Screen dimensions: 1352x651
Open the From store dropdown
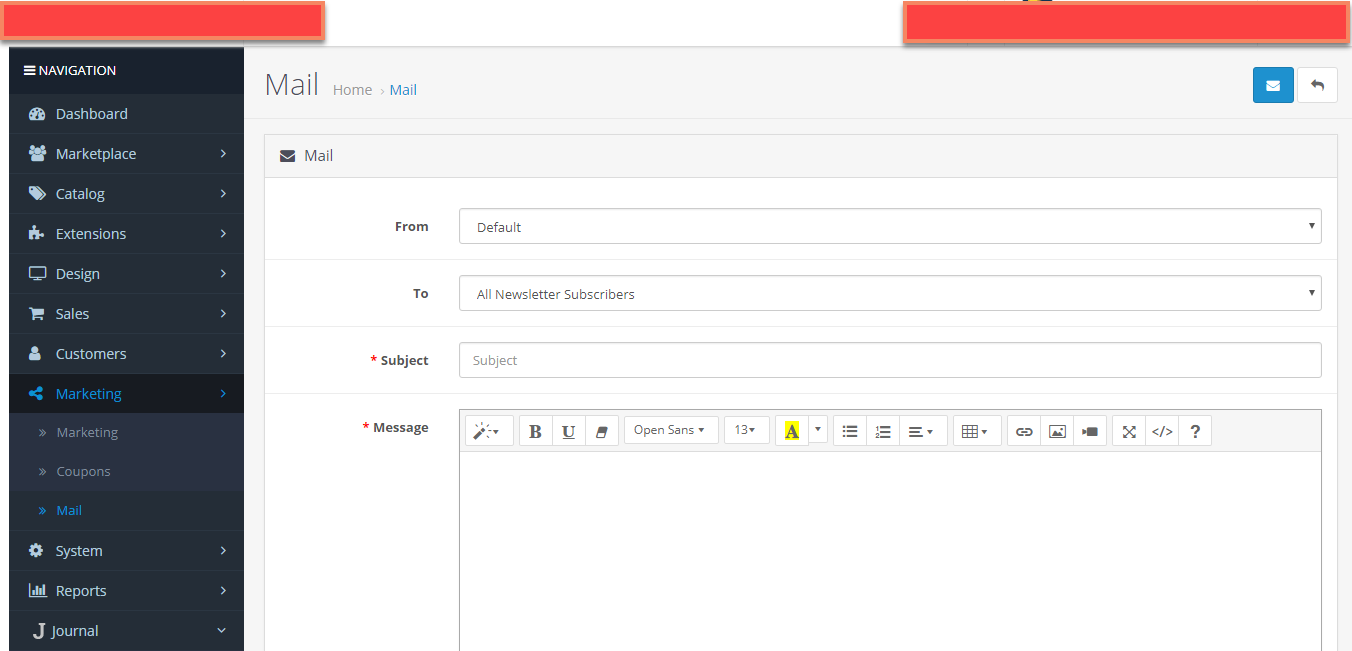pos(890,226)
